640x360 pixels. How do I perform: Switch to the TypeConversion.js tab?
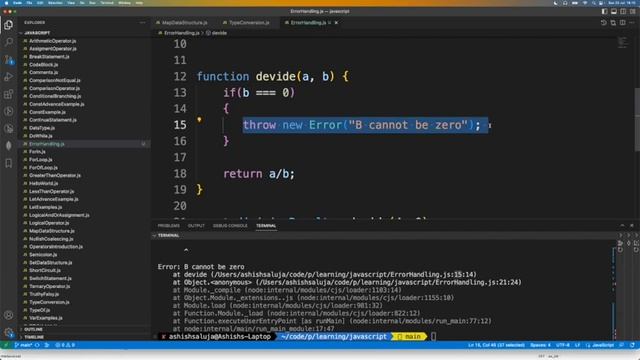[249, 23]
